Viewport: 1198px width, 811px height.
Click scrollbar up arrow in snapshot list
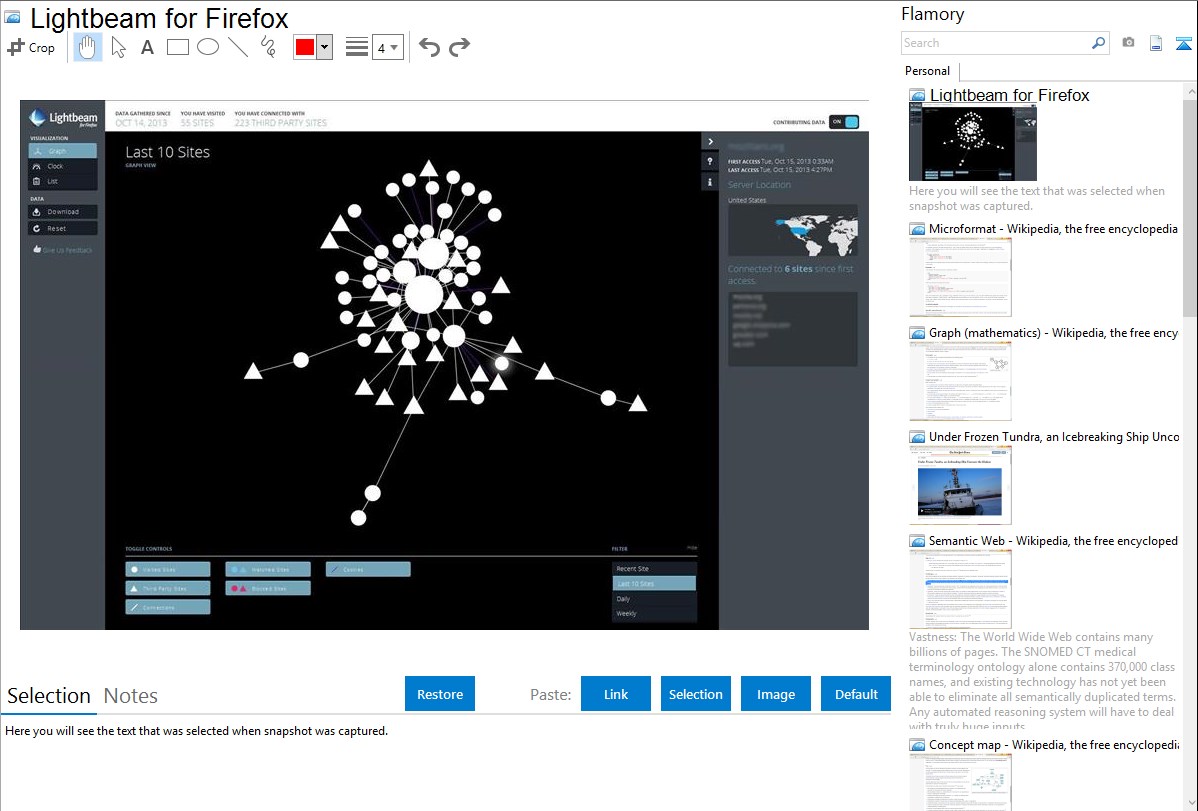click(1190, 91)
